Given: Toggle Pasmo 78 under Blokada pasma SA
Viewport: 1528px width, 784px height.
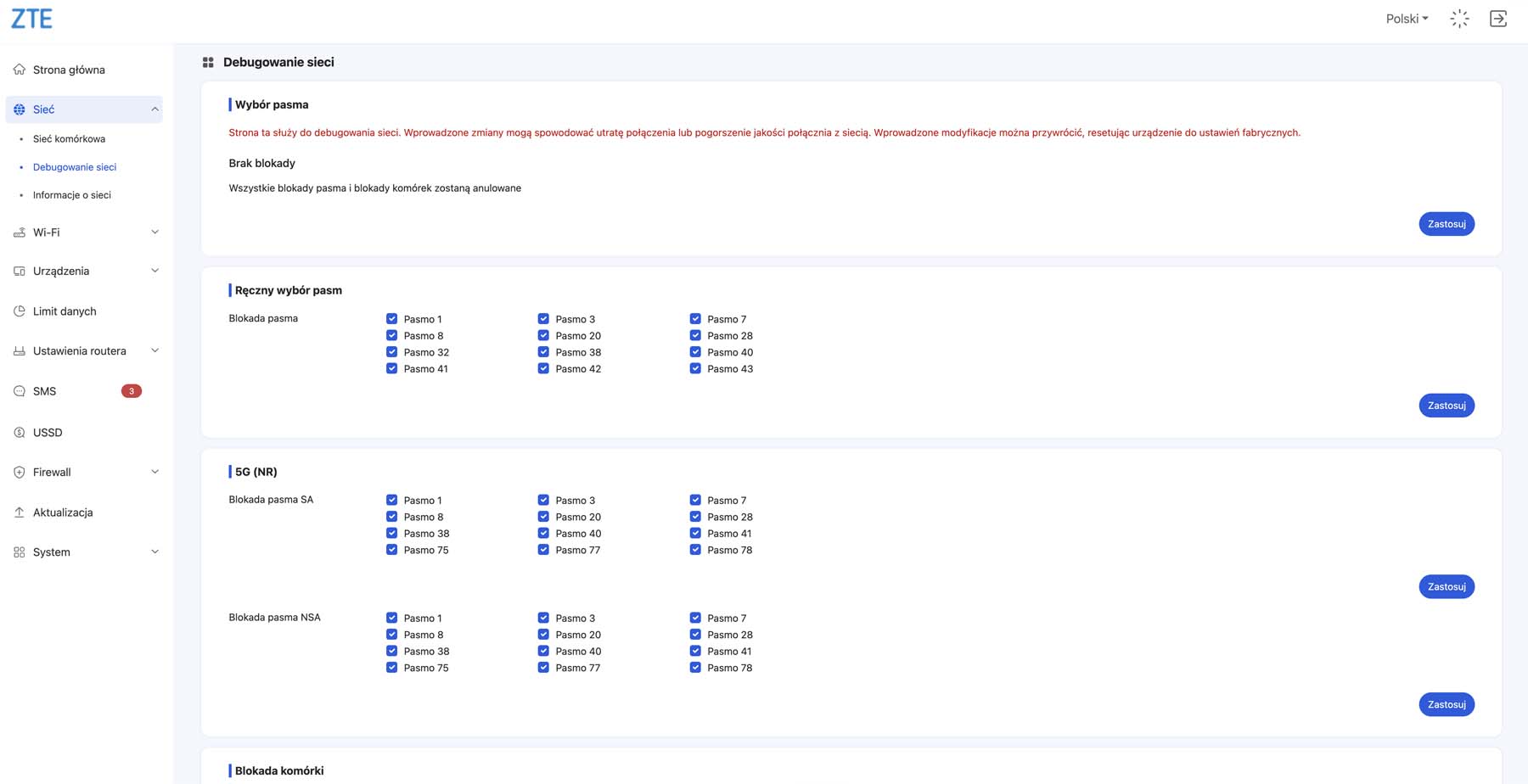Looking at the screenshot, I should 695,550.
